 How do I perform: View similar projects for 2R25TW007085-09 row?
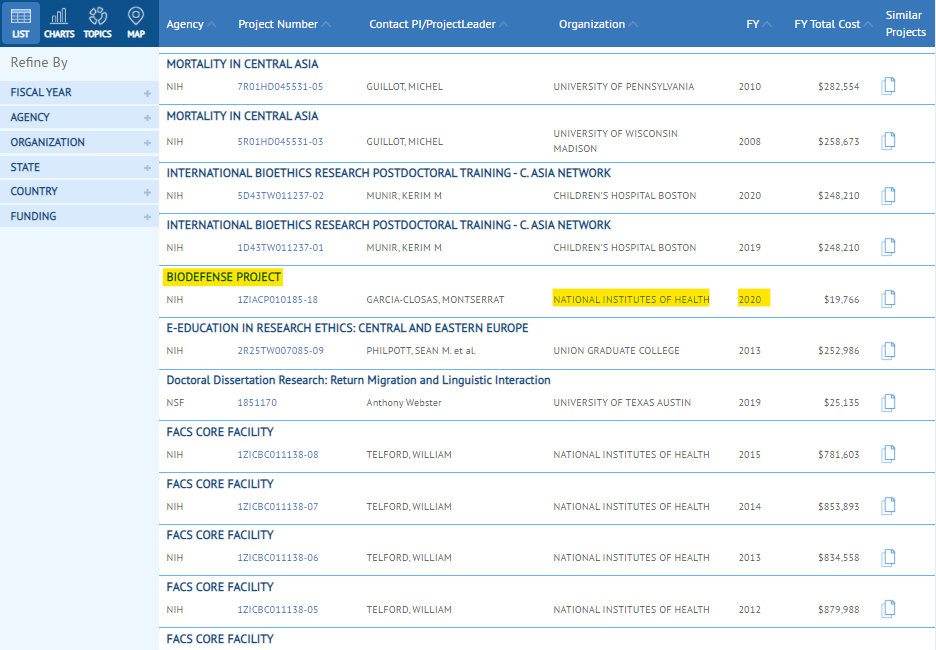tap(888, 350)
